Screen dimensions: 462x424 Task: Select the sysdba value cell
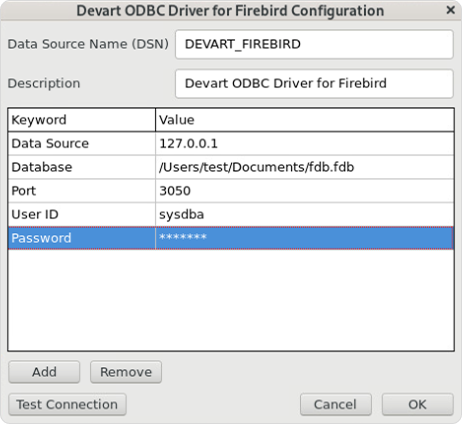point(305,214)
